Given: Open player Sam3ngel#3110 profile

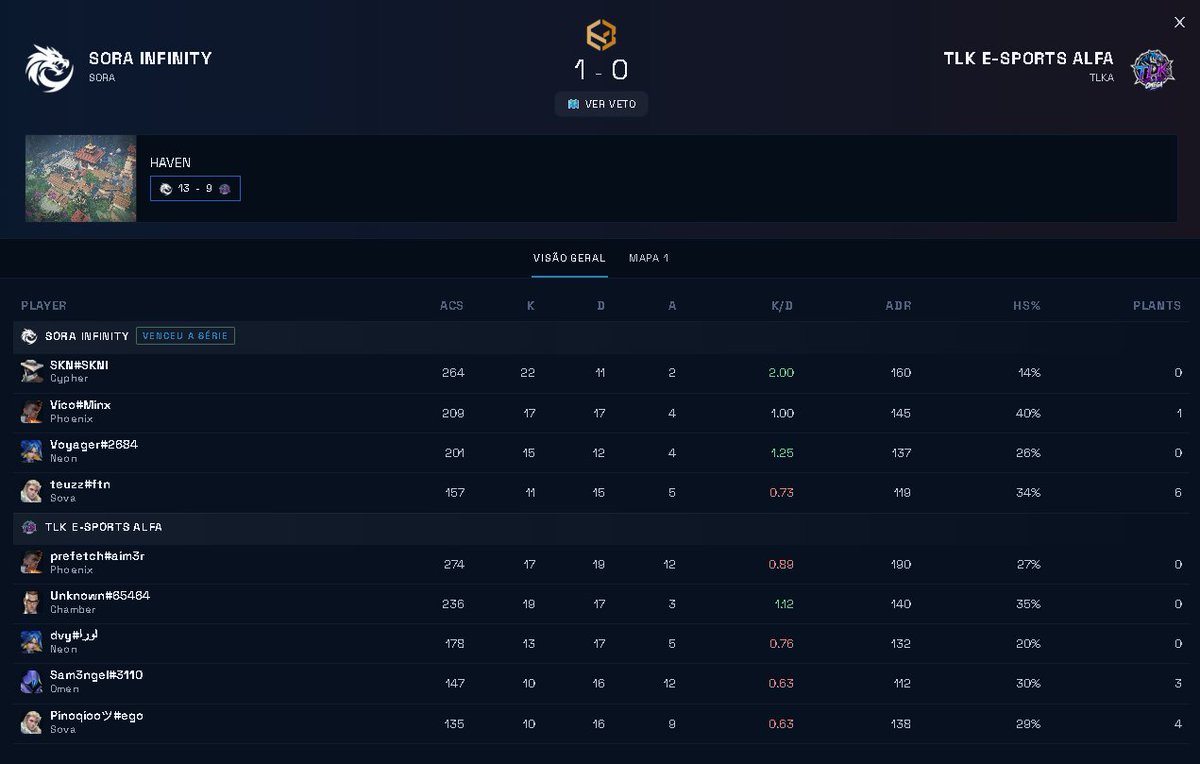Looking at the screenshot, I should [96, 675].
